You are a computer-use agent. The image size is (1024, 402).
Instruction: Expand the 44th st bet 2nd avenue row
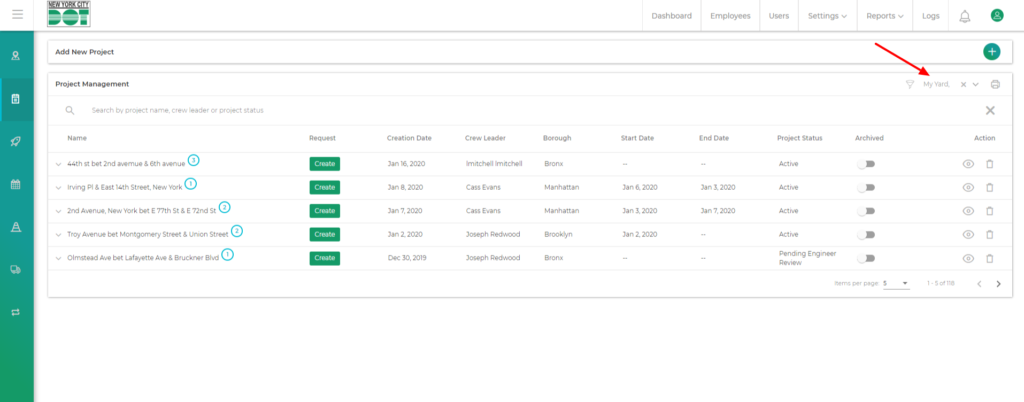point(58,163)
